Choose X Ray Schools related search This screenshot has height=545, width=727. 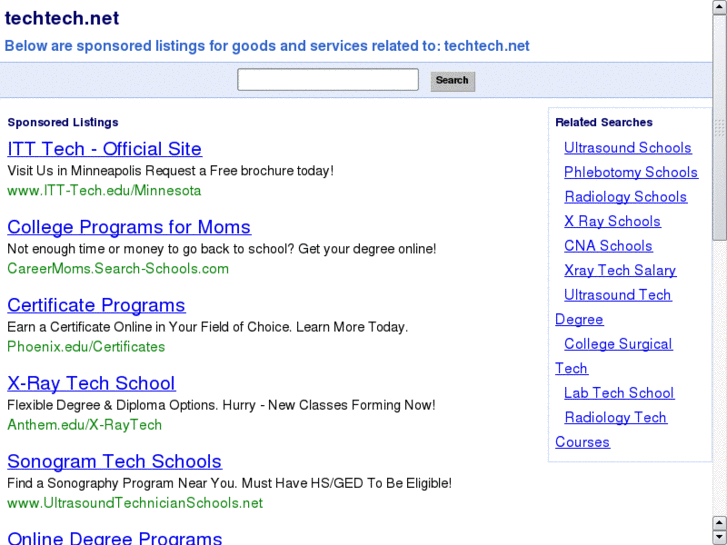tap(612, 221)
